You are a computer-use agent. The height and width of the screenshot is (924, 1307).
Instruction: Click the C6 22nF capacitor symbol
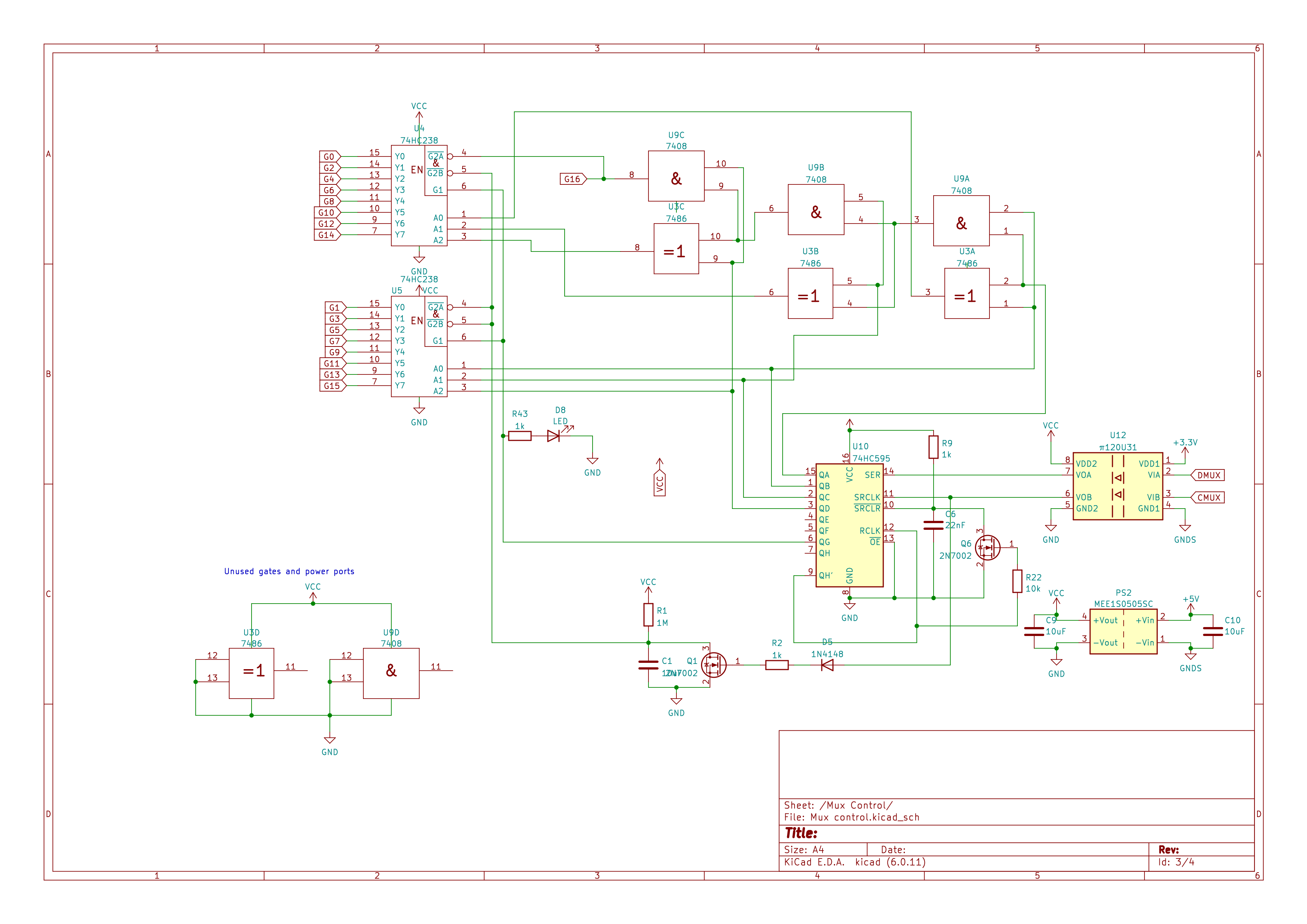(934, 525)
